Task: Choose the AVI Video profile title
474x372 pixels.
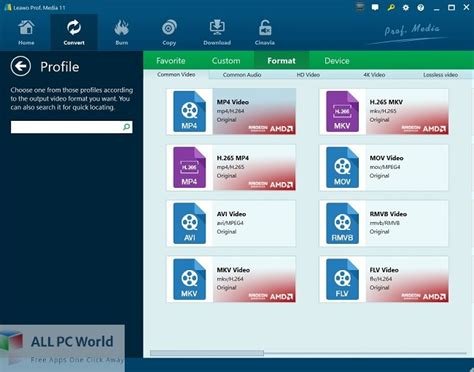Action: (231, 214)
